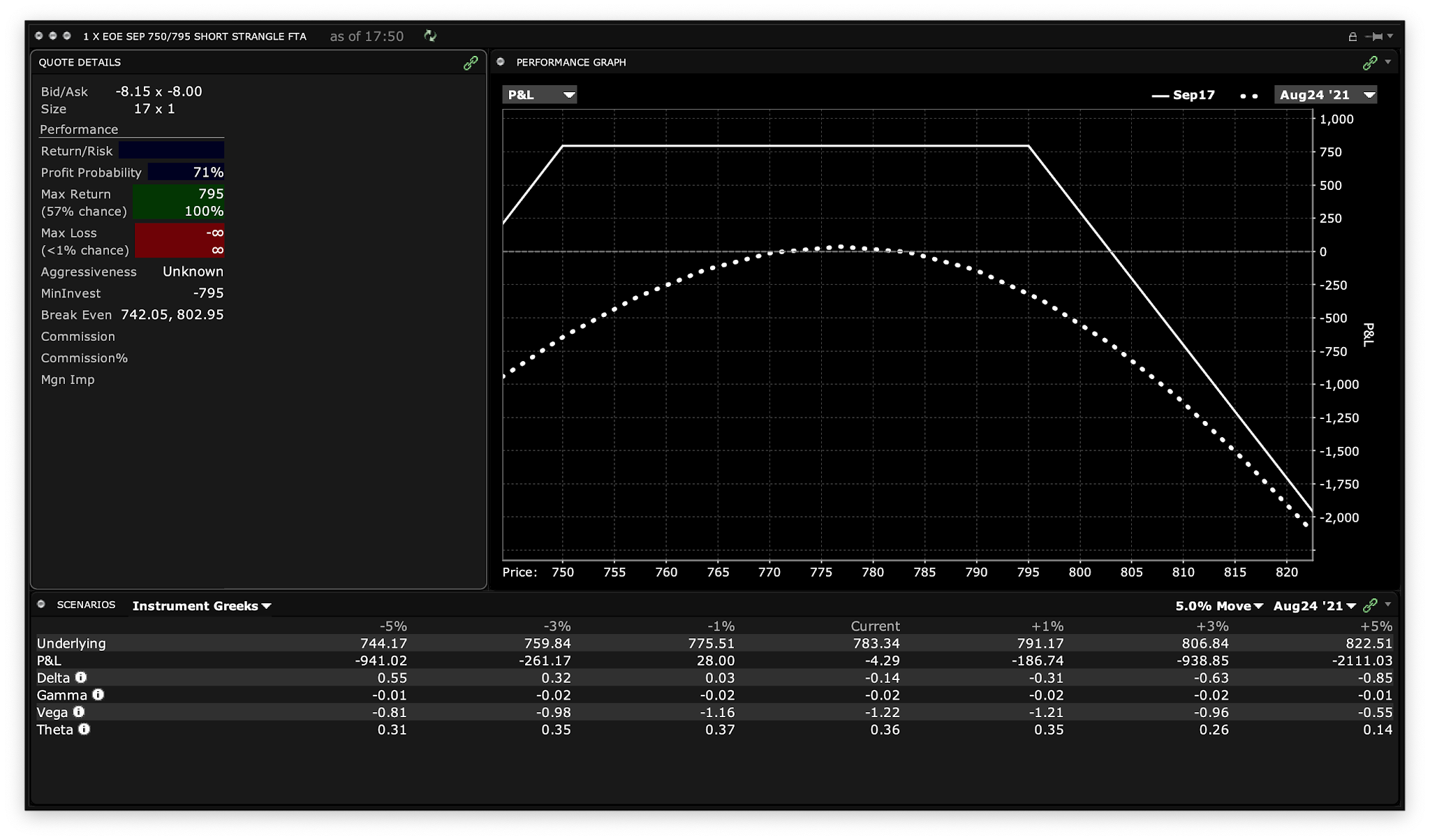Click the Return/Risk blue bar
The height and width of the screenshot is (840, 1430).
pos(171,151)
